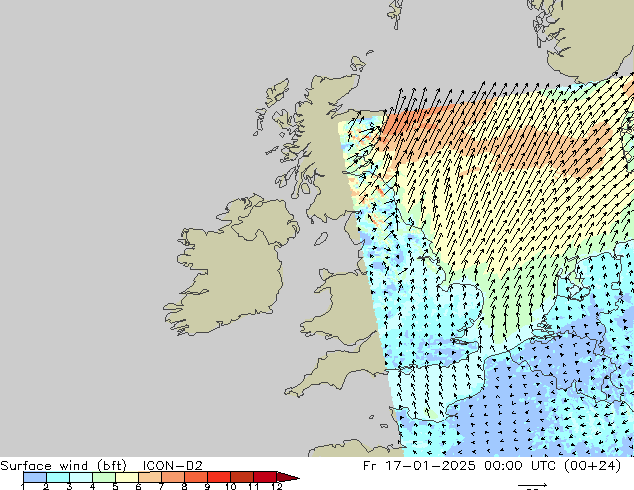Click the dark red arrow tip of the legend
This screenshot has width=634, height=490.
[288, 477]
